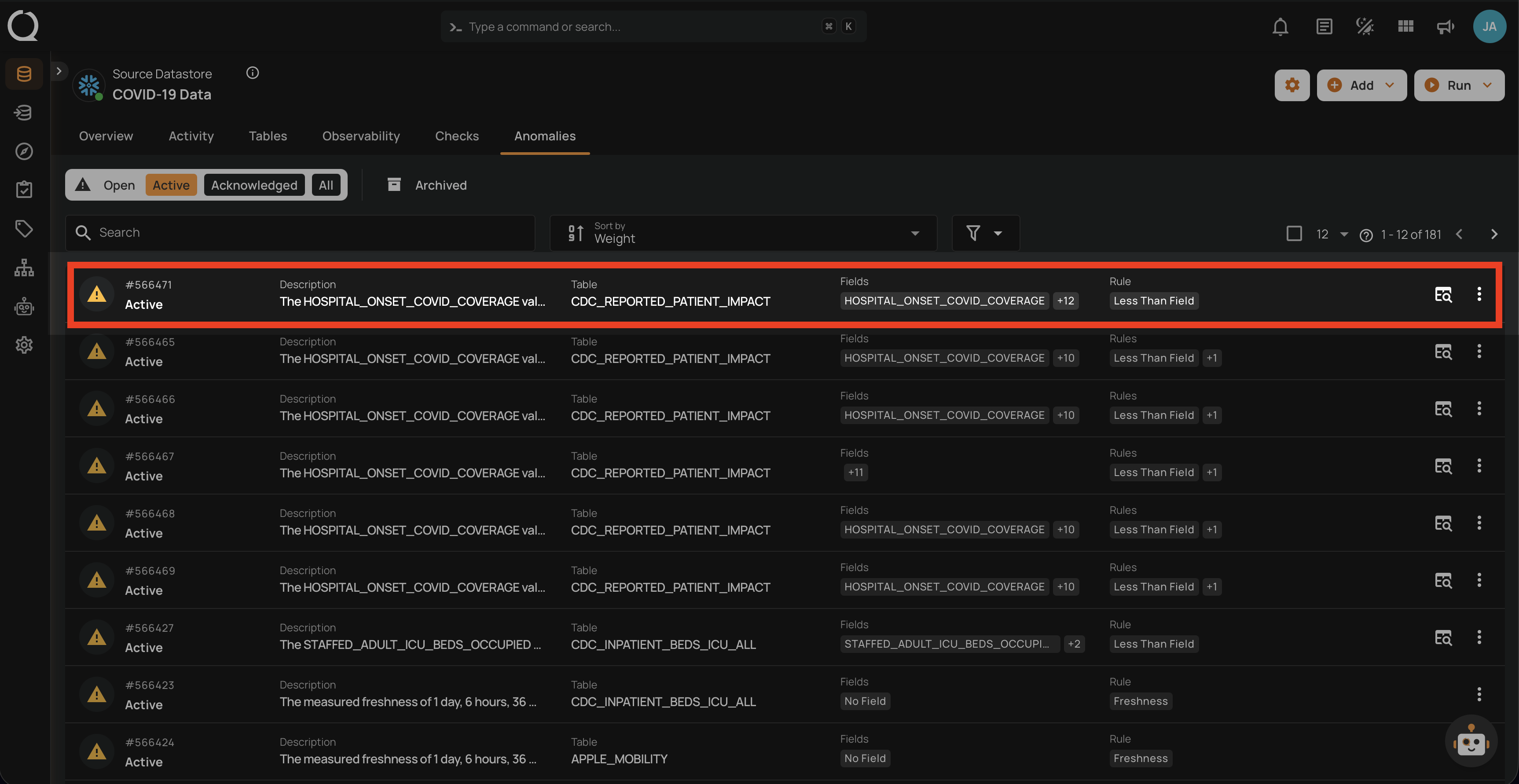1519x784 pixels.
Task: Open the hierarchy tree sidebar icon
Action: pyautogui.click(x=24, y=267)
